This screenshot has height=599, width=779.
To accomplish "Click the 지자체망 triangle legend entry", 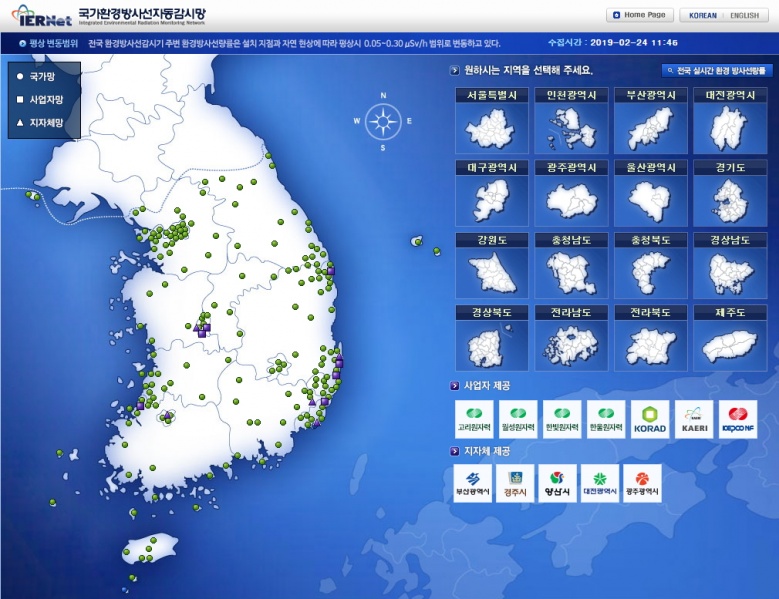I will tap(40, 122).
